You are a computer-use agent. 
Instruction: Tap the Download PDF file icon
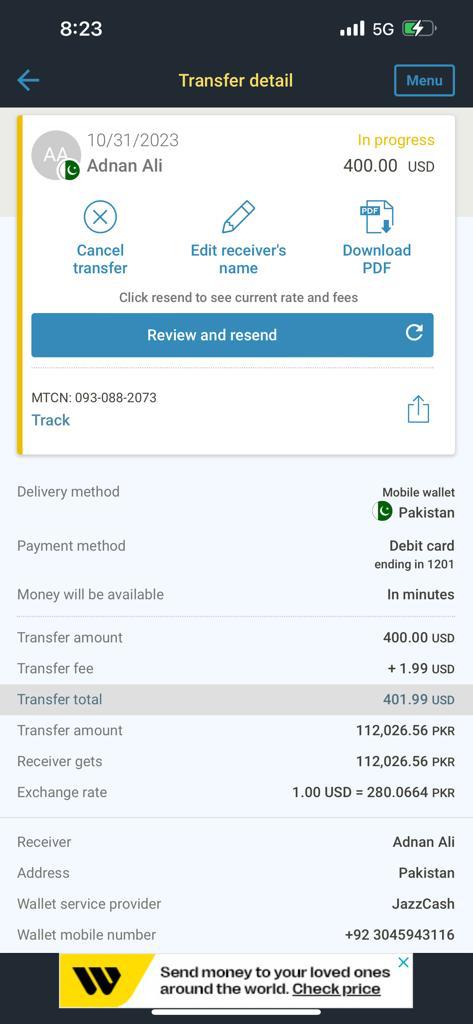[x=377, y=217]
